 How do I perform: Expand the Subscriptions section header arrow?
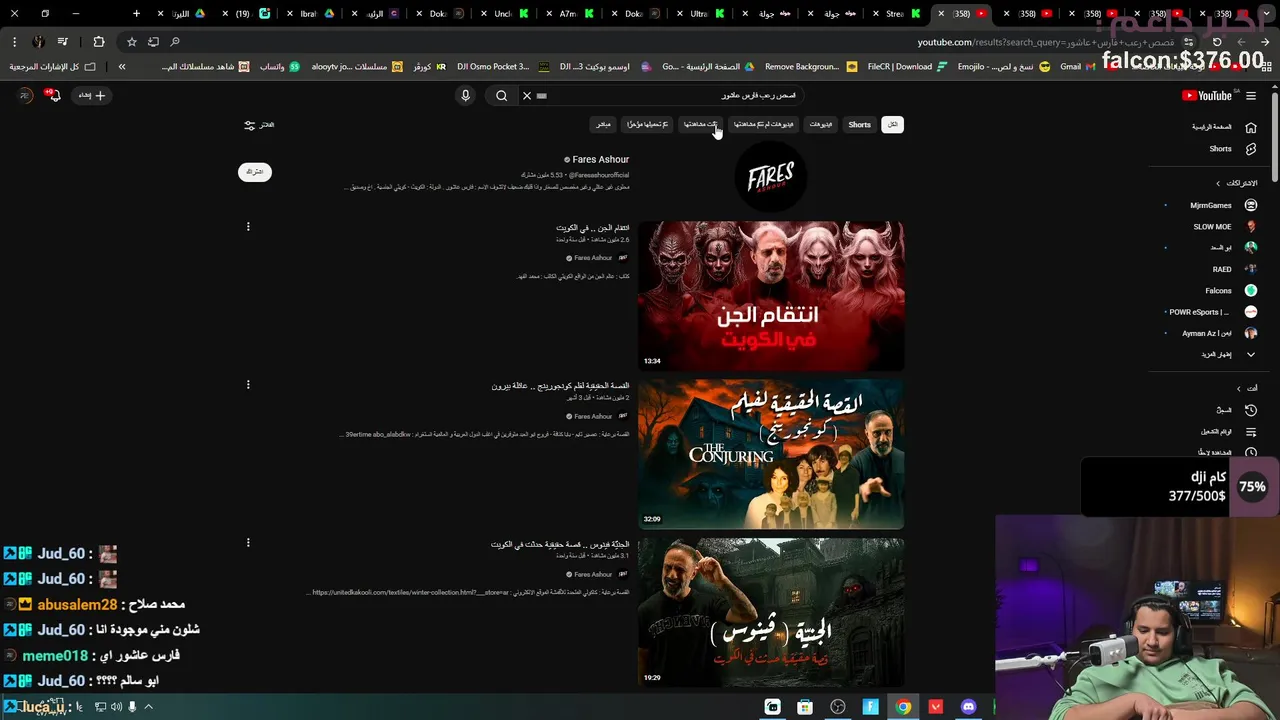[x=1217, y=183]
